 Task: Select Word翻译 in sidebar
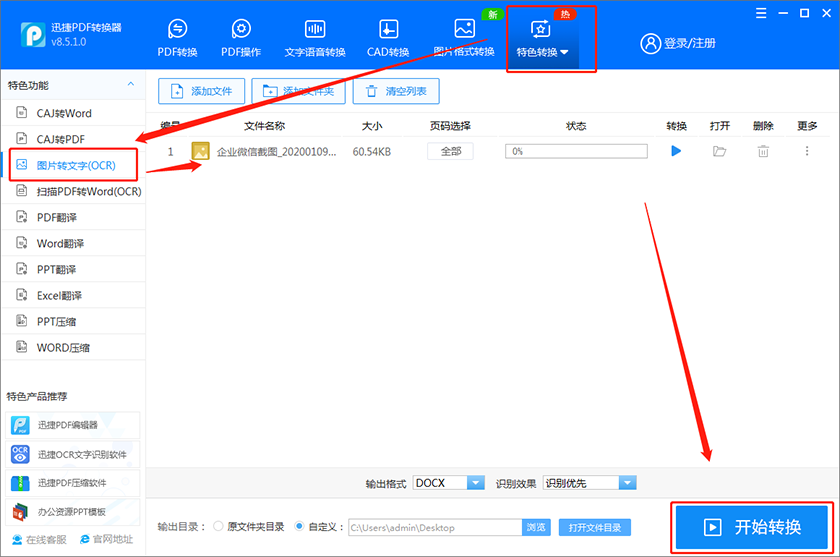coord(74,243)
